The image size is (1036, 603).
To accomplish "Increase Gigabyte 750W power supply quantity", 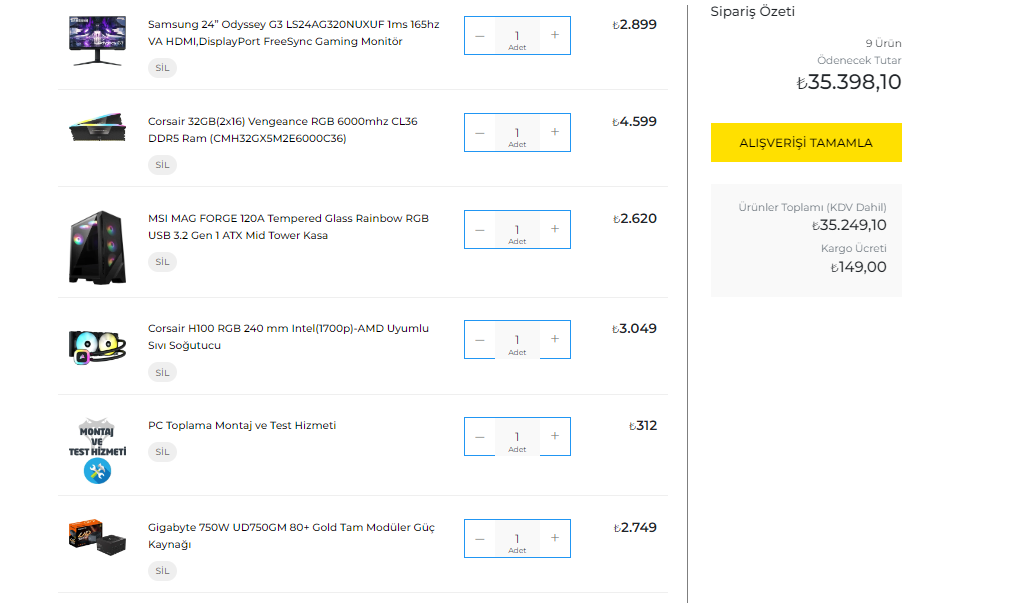I will tap(555, 538).
